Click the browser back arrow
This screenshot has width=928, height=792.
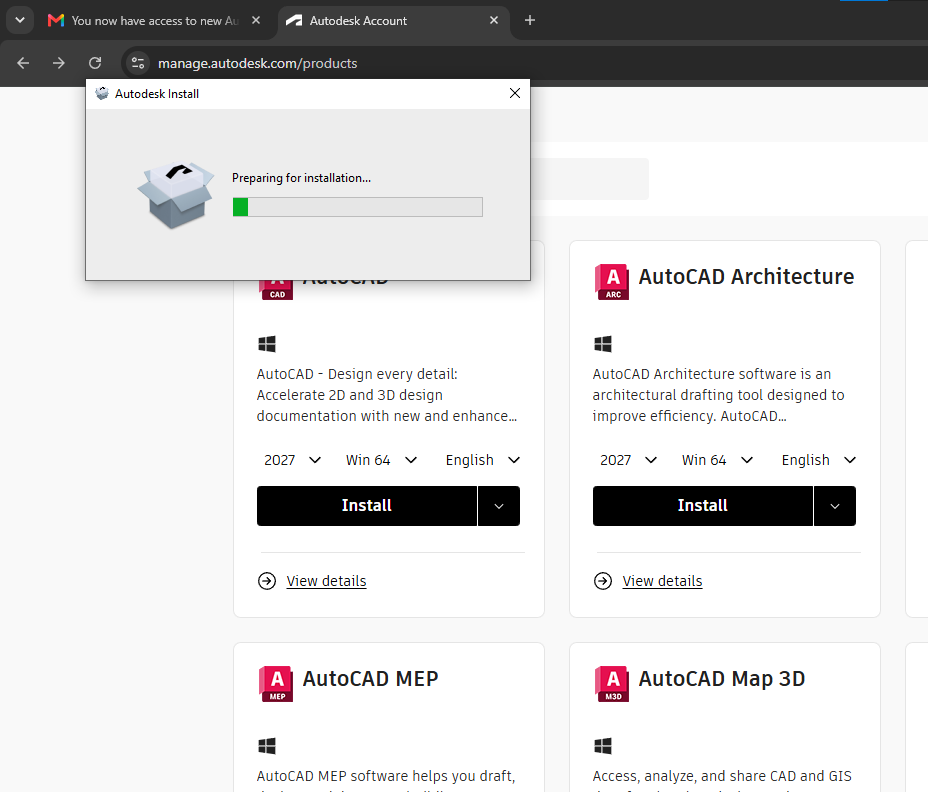coord(23,63)
